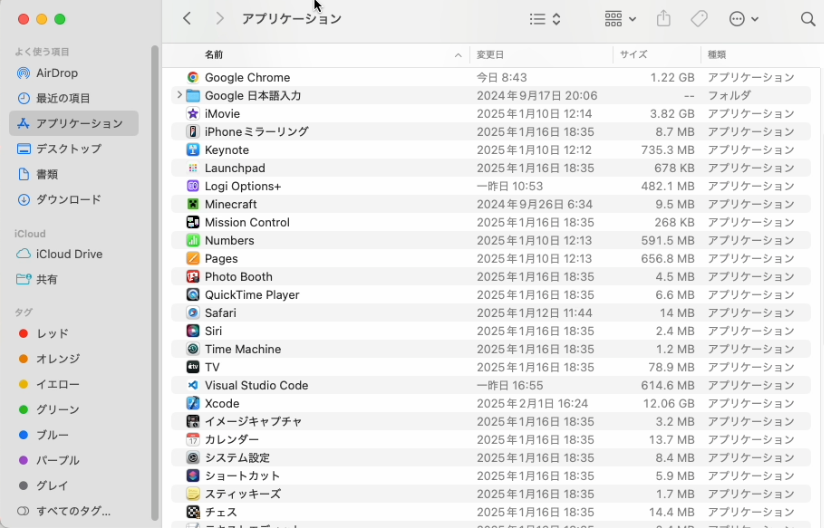Click the イメージキャプチャ app icon

[193, 421]
